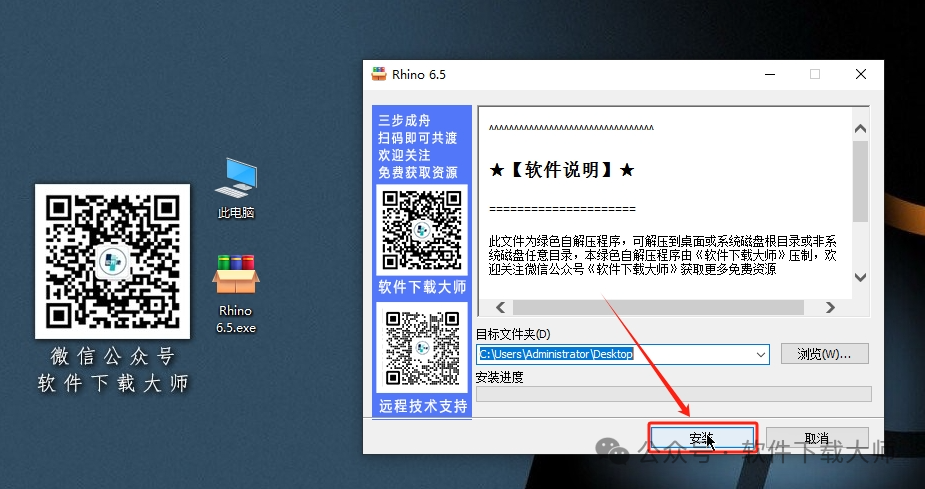Click the 取消 button
This screenshot has height=489, width=925.
[817, 438]
